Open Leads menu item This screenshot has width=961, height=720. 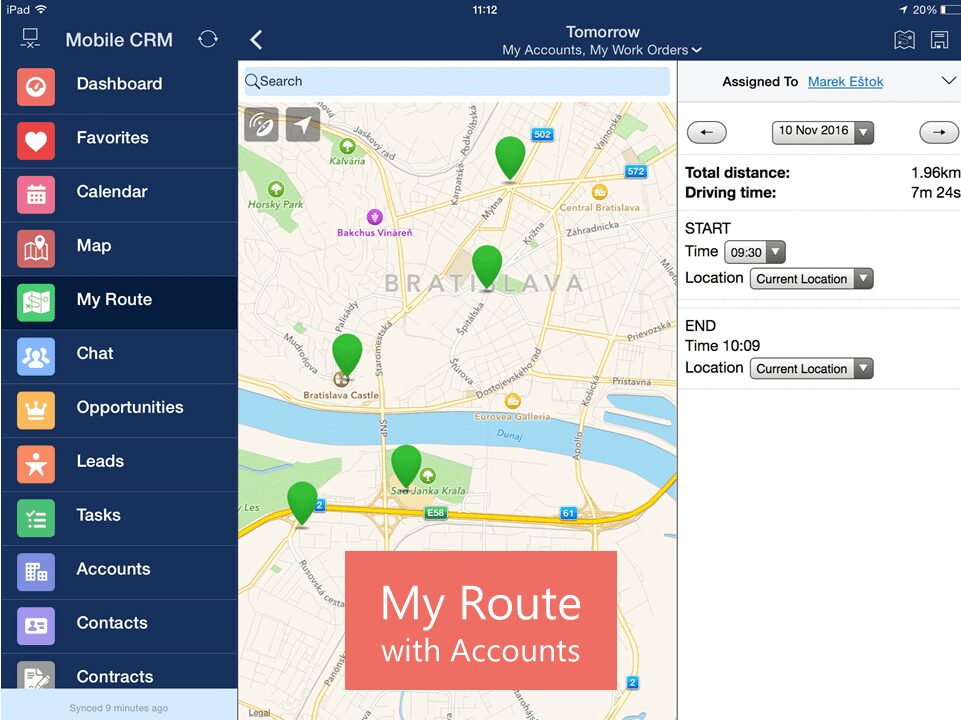coord(119,464)
